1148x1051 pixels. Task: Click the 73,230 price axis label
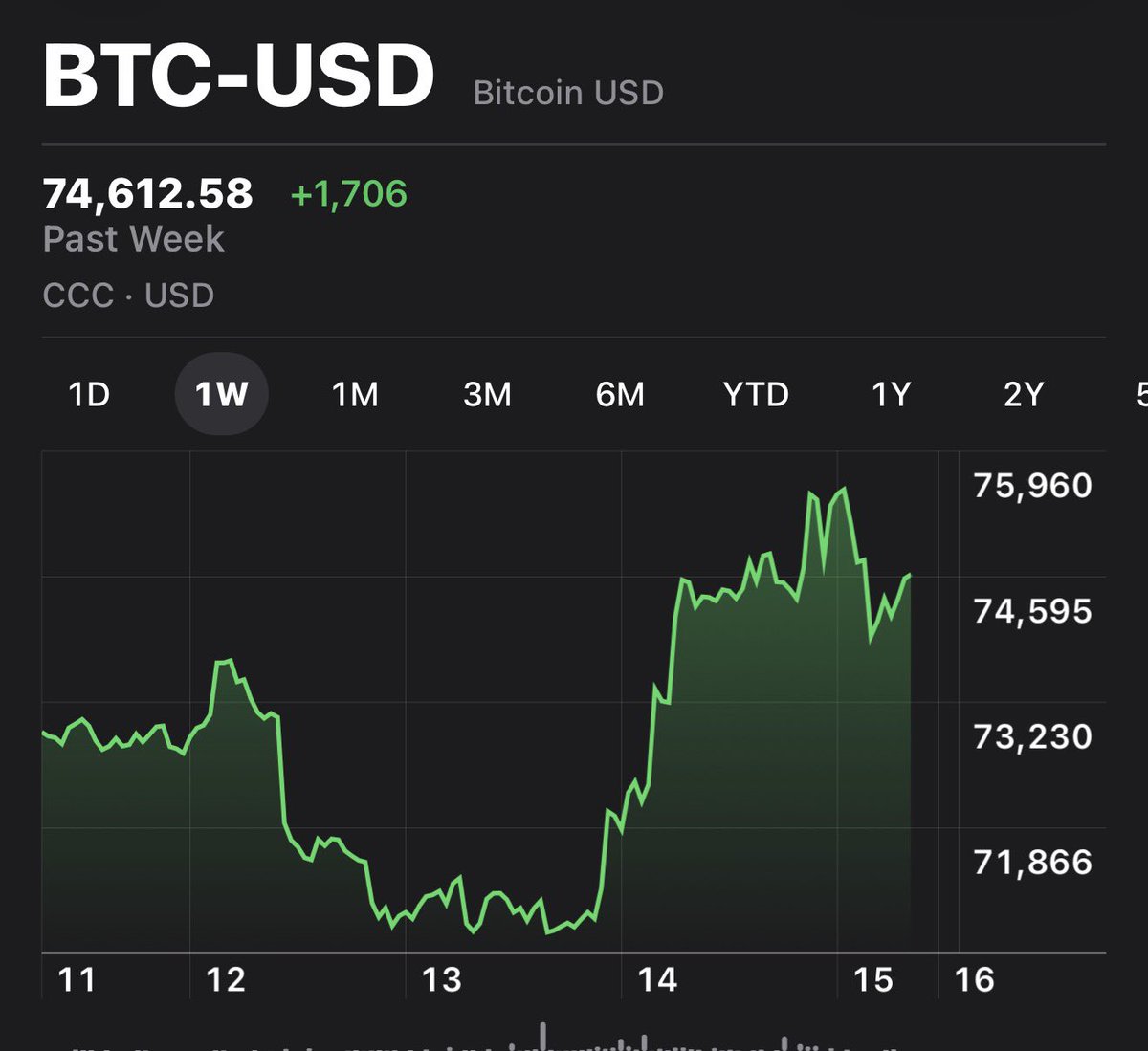coord(1032,736)
